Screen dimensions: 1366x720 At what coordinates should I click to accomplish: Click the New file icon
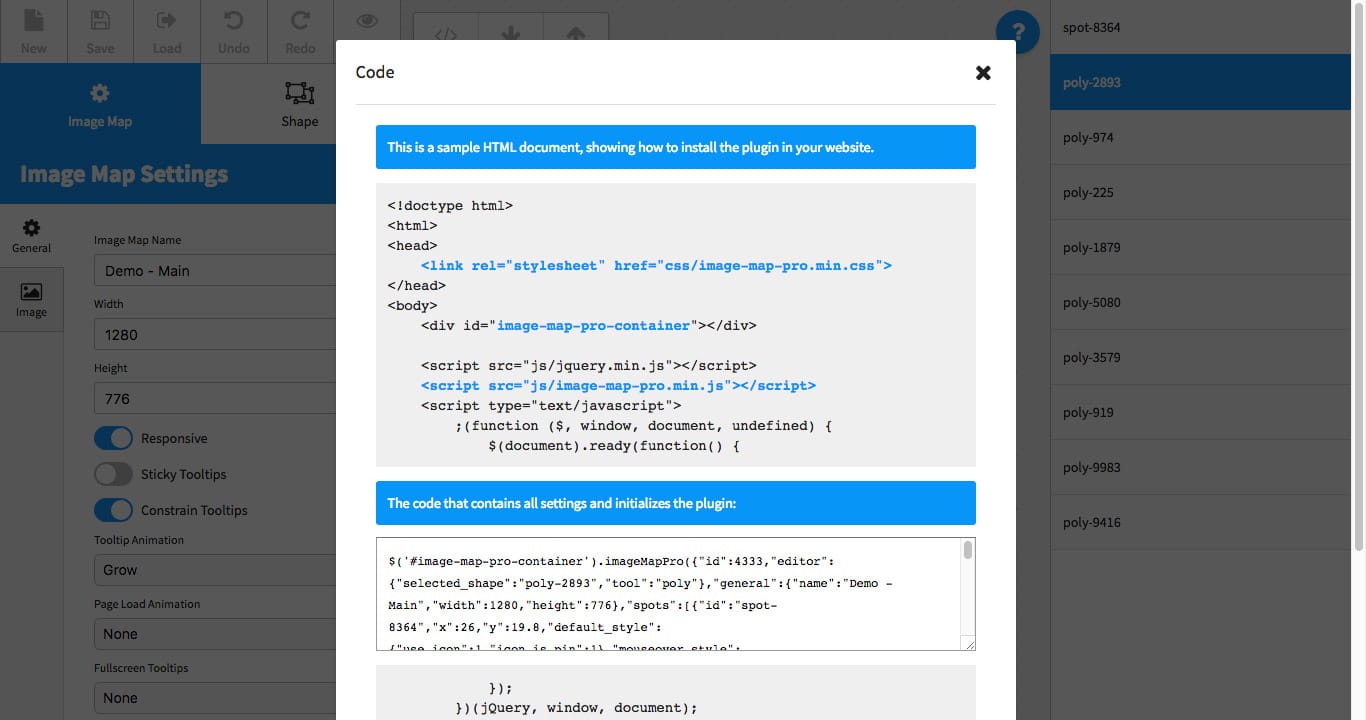click(33, 21)
